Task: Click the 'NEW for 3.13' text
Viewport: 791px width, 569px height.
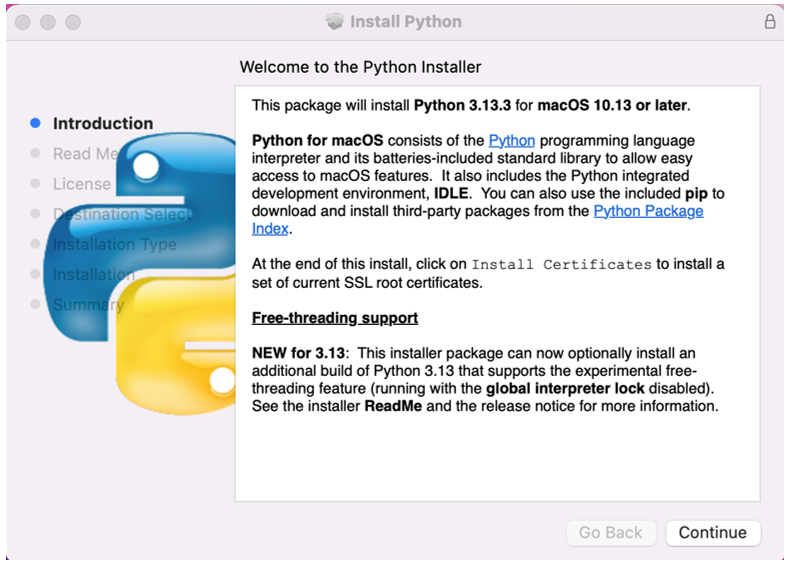Action: pos(298,353)
